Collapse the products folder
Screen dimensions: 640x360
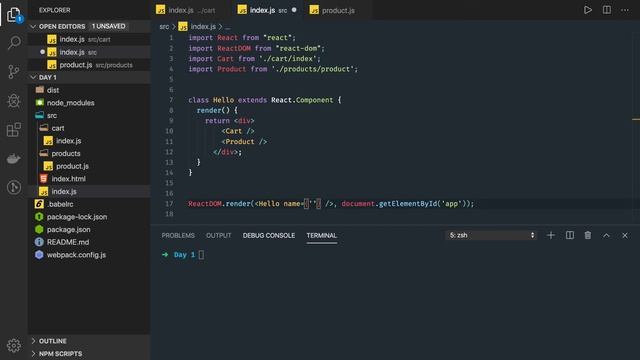click(89, 153)
